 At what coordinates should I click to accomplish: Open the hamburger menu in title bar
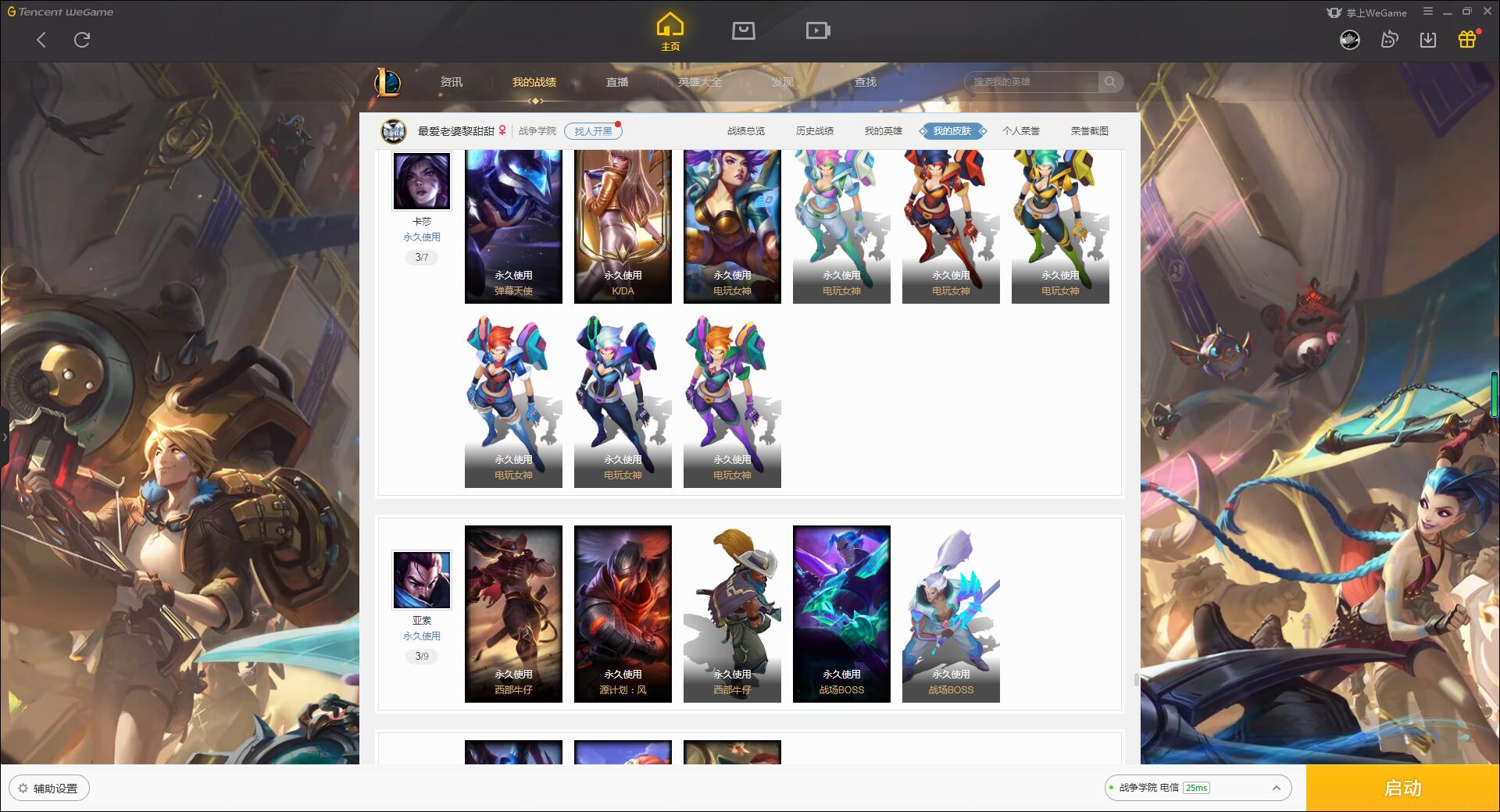pyautogui.click(x=1428, y=12)
